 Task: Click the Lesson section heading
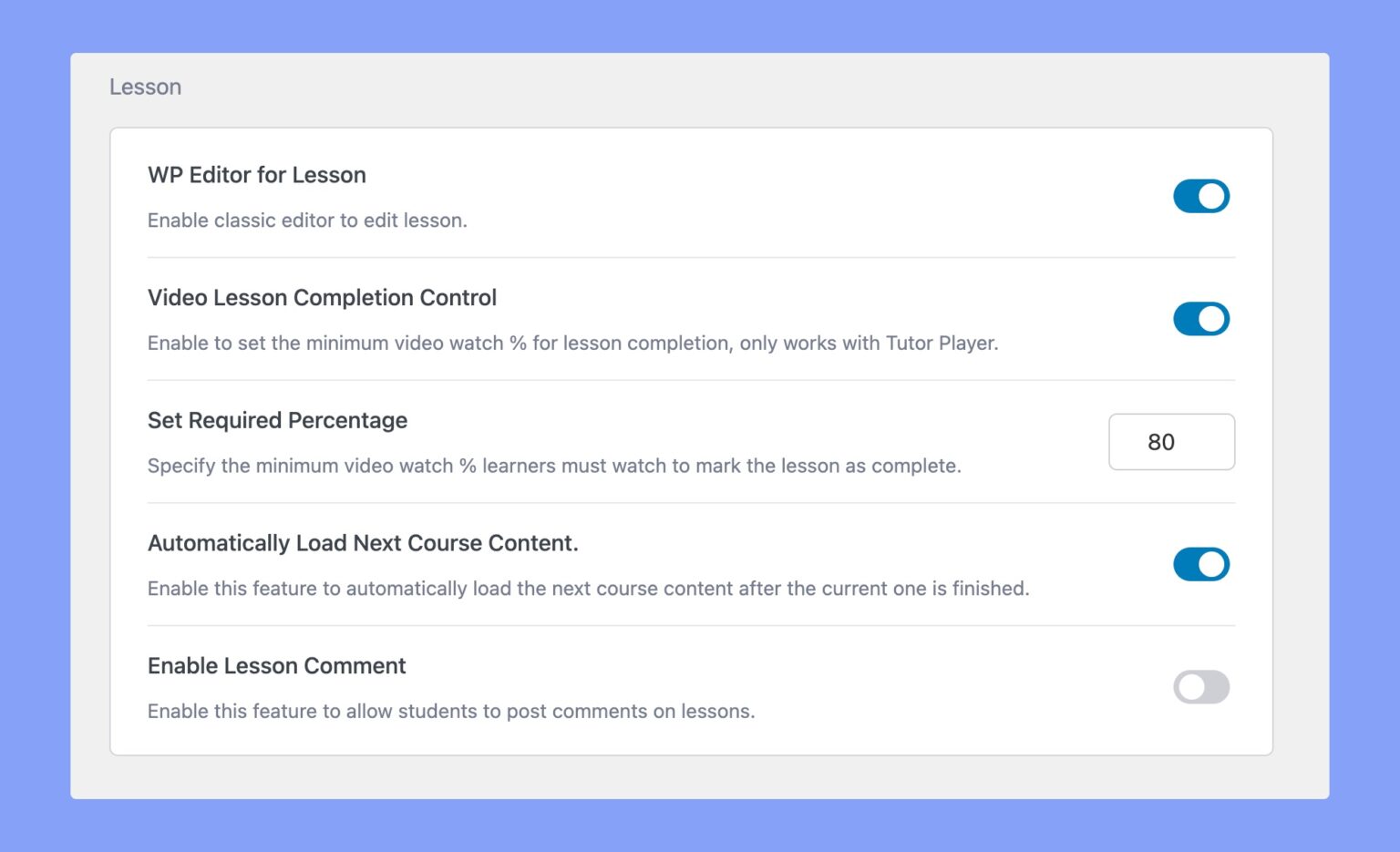[x=146, y=87]
